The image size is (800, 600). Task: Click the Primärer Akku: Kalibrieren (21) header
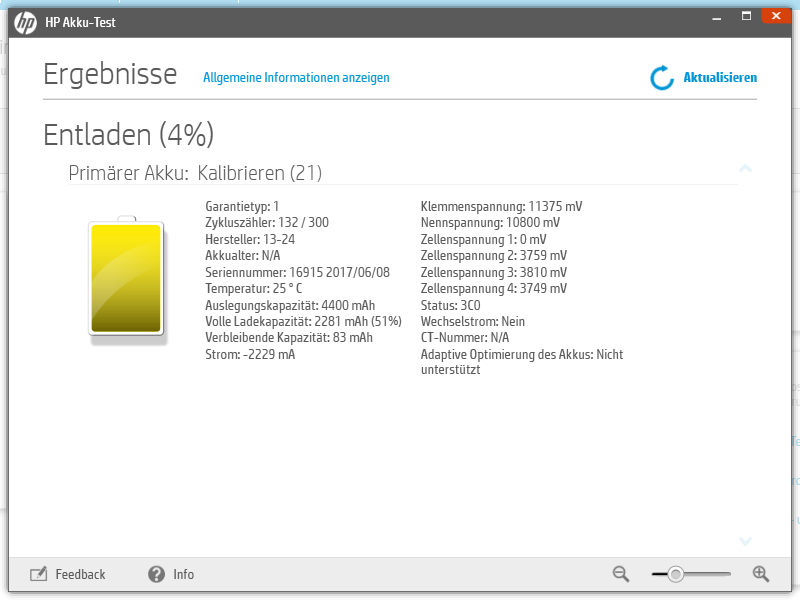[195, 173]
